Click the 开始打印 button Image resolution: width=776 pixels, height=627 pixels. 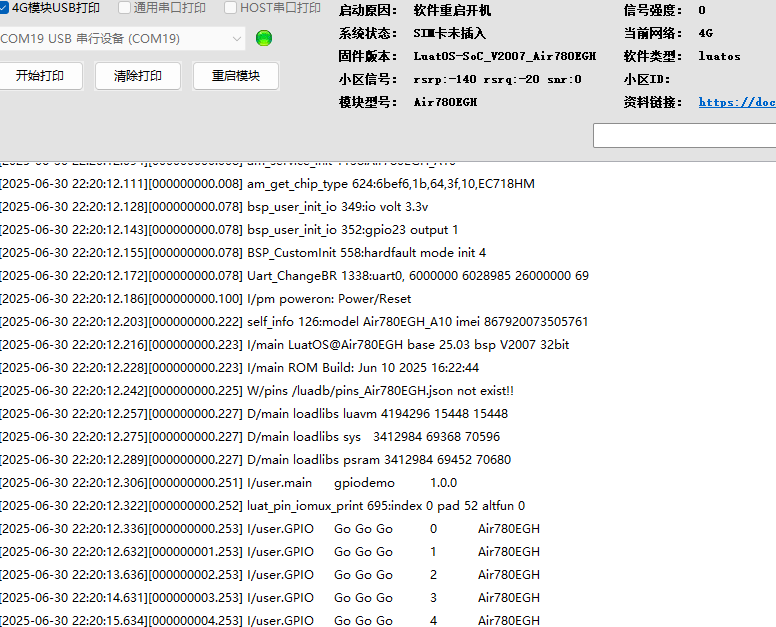pyautogui.click(x=40, y=76)
